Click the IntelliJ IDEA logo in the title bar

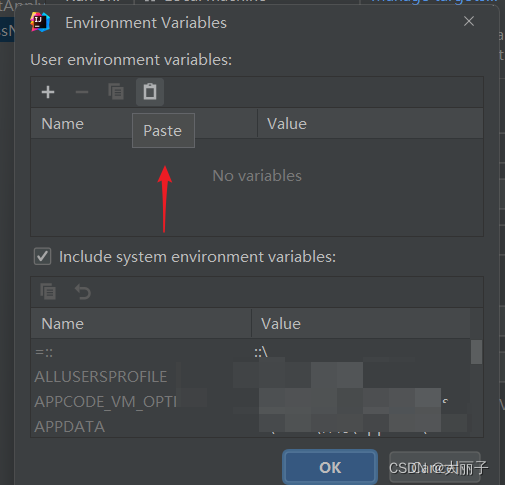click(x=40, y=22)
